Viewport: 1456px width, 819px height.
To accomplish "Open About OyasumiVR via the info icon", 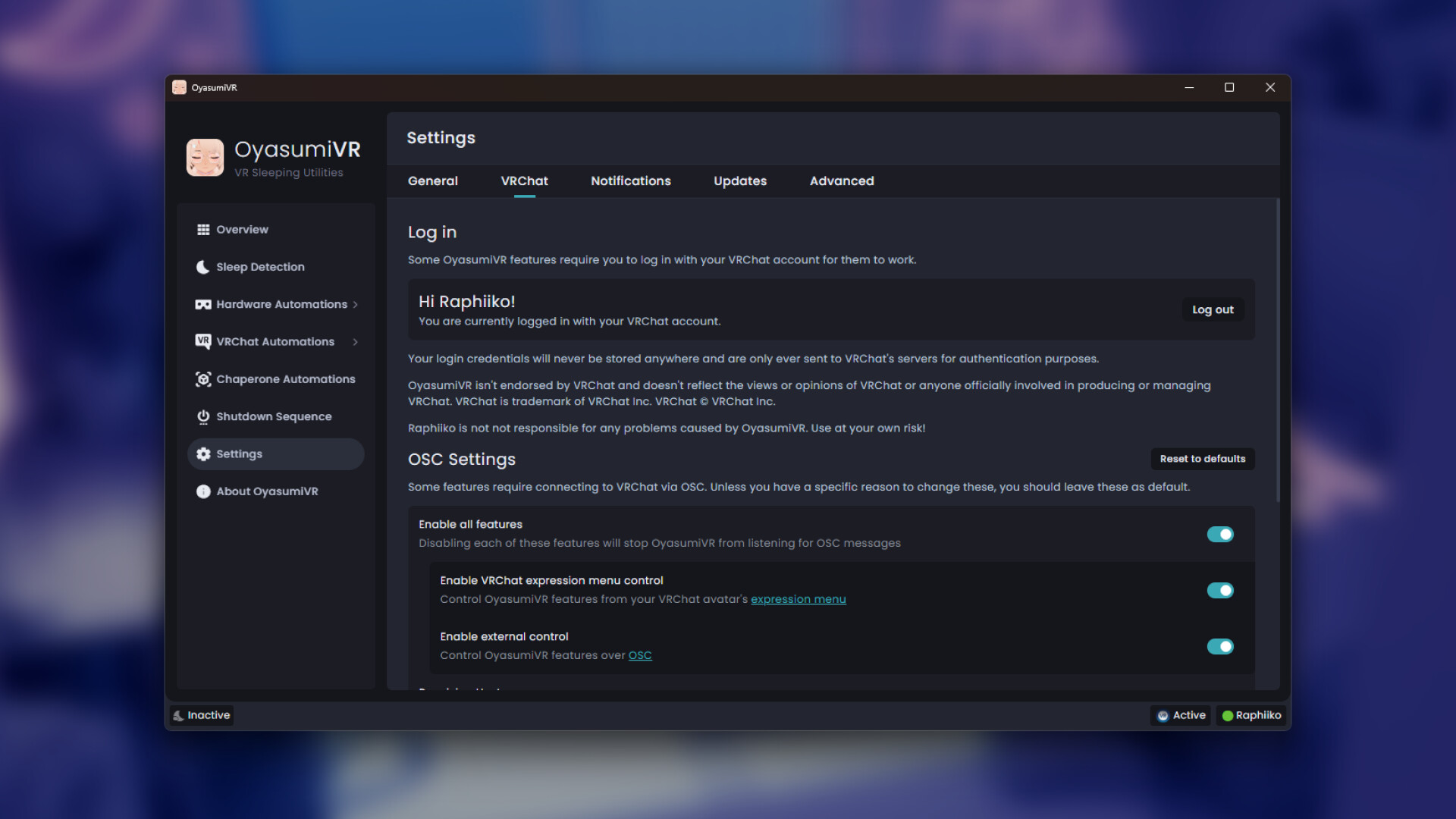I will tap(202, 491).
